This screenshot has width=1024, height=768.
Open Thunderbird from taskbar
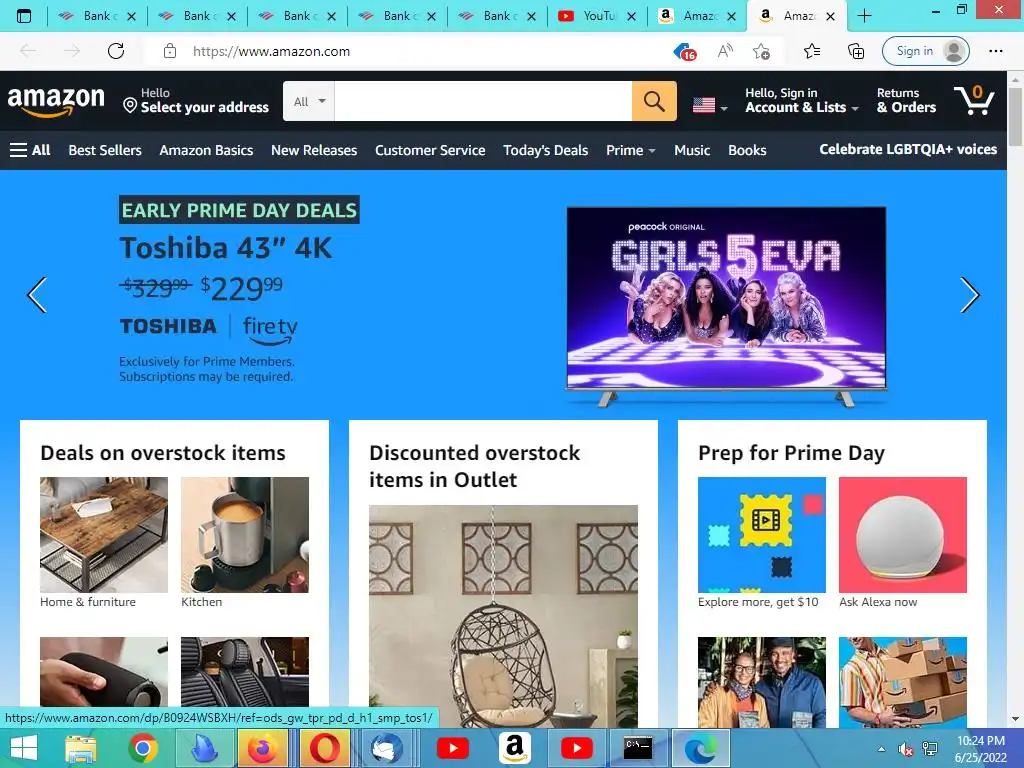coord(387,748)
